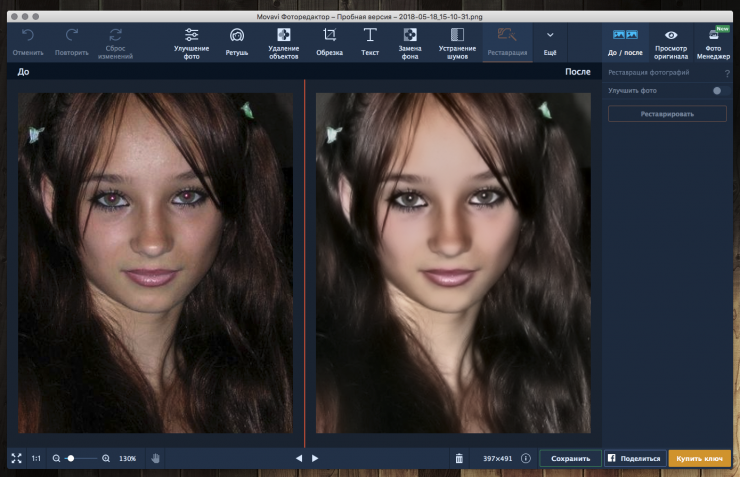
Task: Open the Улучшение фото tool
Action: [191, 43]
